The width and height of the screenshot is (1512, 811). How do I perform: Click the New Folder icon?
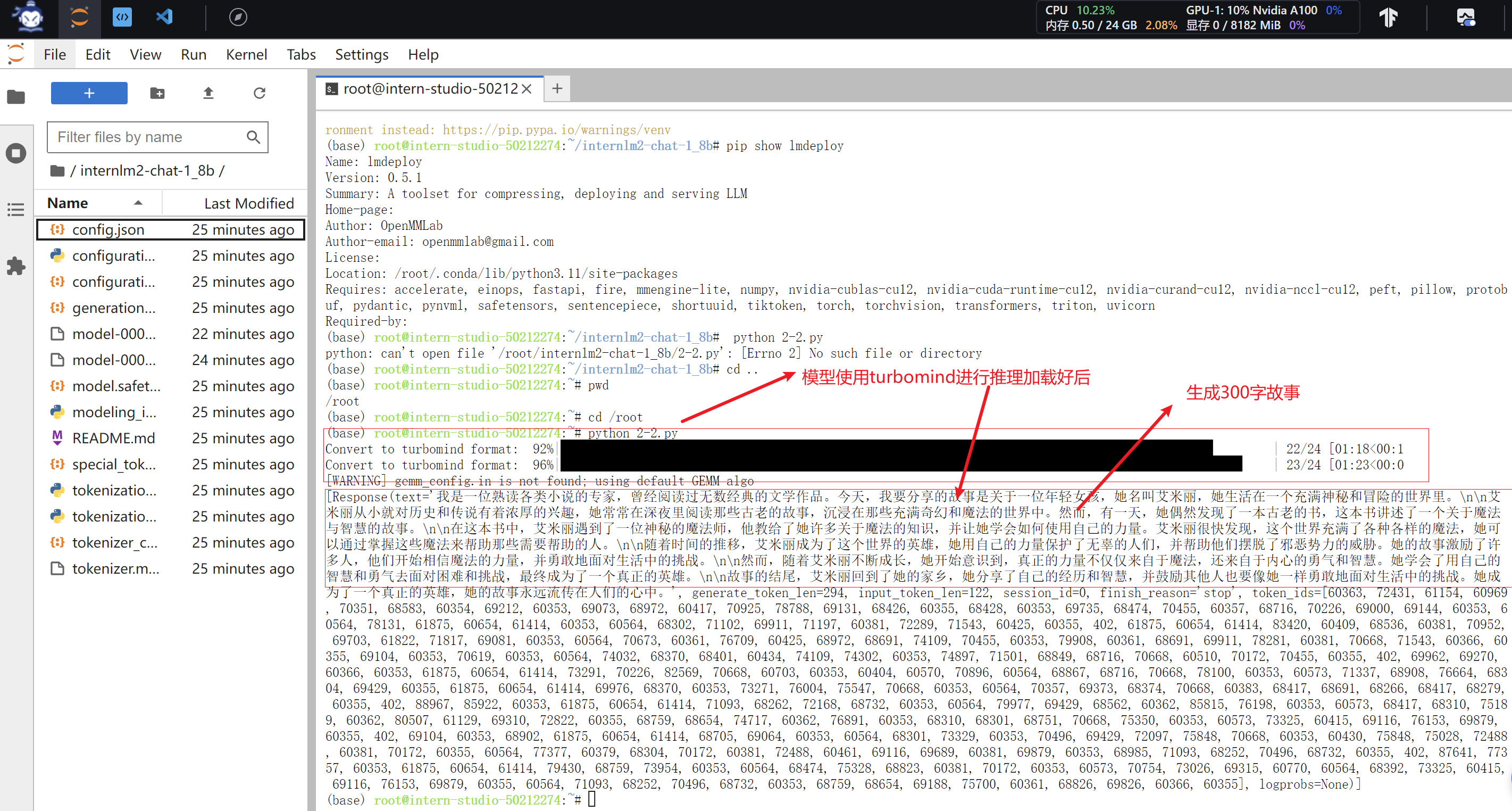click(157, 93)
